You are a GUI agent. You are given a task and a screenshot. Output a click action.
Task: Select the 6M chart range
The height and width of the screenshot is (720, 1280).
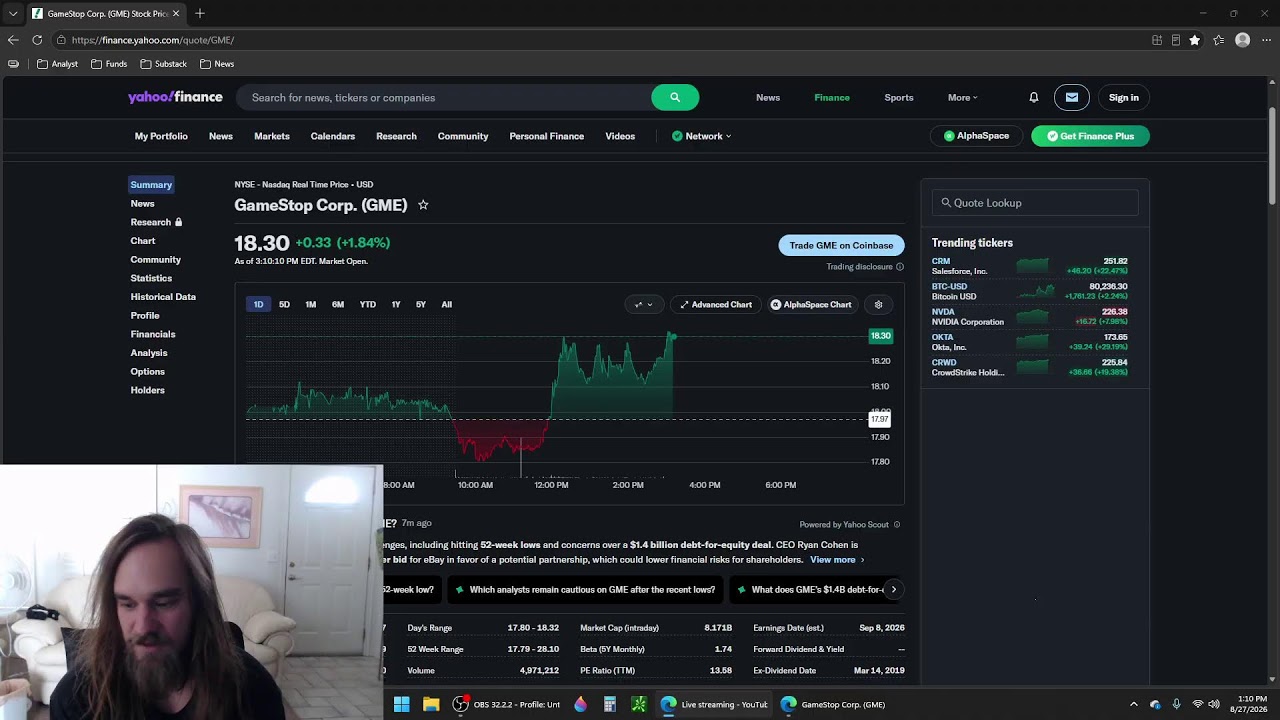(x=338, y=304)
